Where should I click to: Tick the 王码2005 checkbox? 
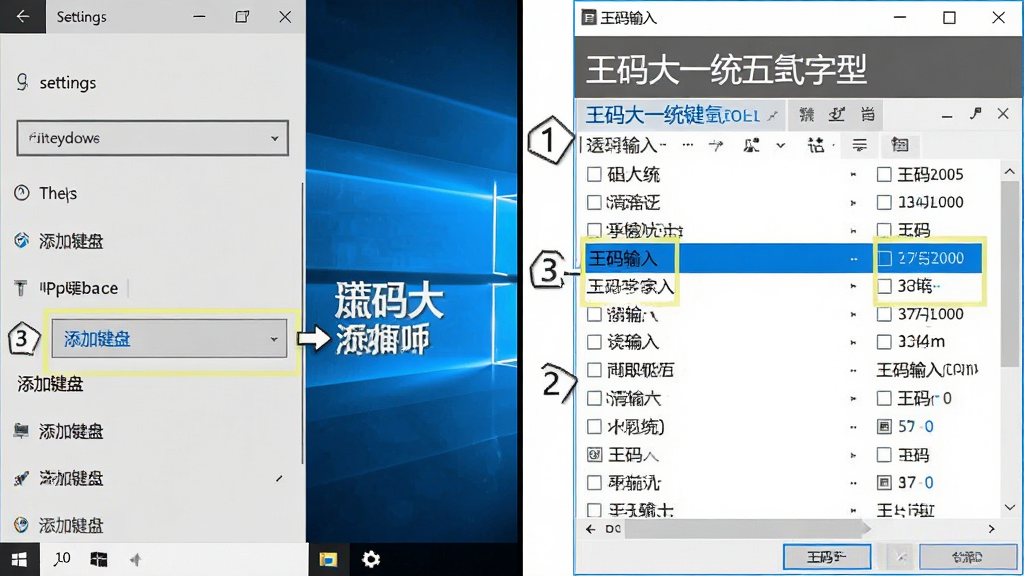(884, 174)
